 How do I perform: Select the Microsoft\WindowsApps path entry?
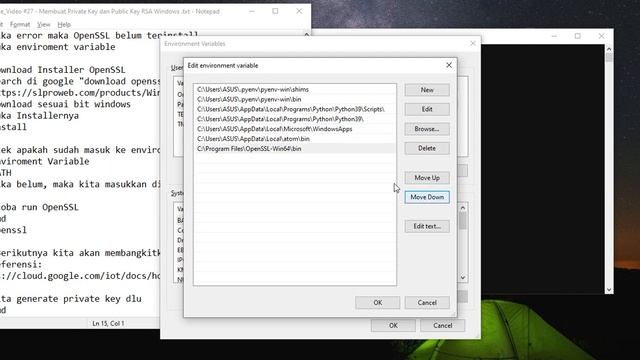pos(295,129)
